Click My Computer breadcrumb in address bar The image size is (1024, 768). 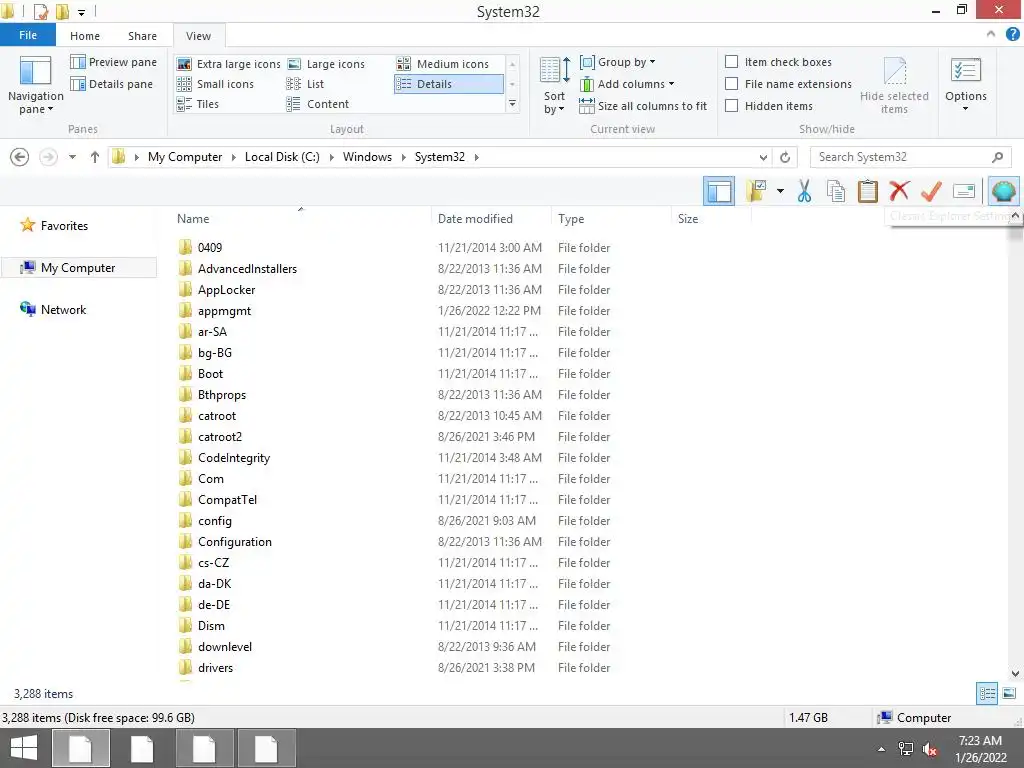point(185,157)
